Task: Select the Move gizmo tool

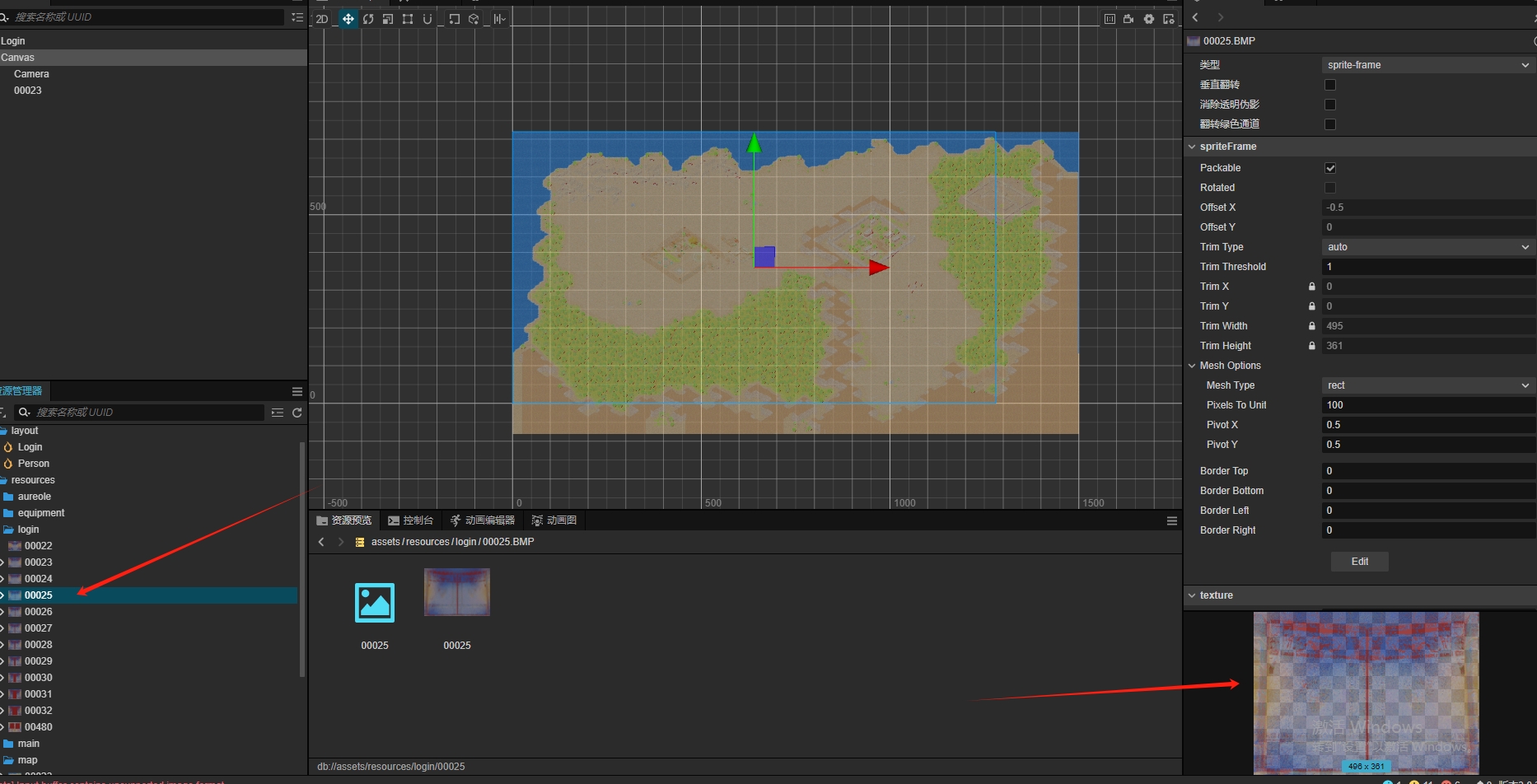Action: [348, 19]
